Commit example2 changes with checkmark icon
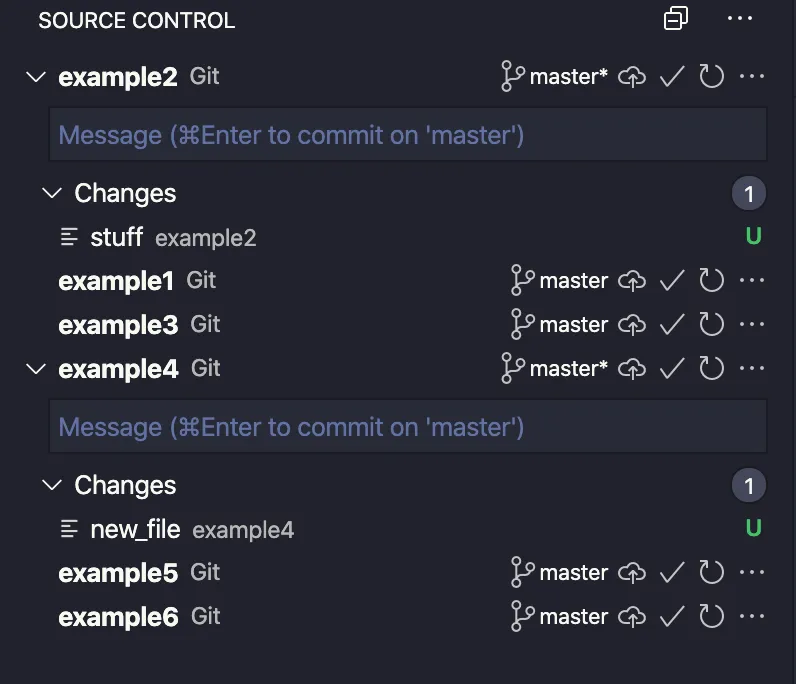This screenshot has width=796, height=684. coord(672,77)
